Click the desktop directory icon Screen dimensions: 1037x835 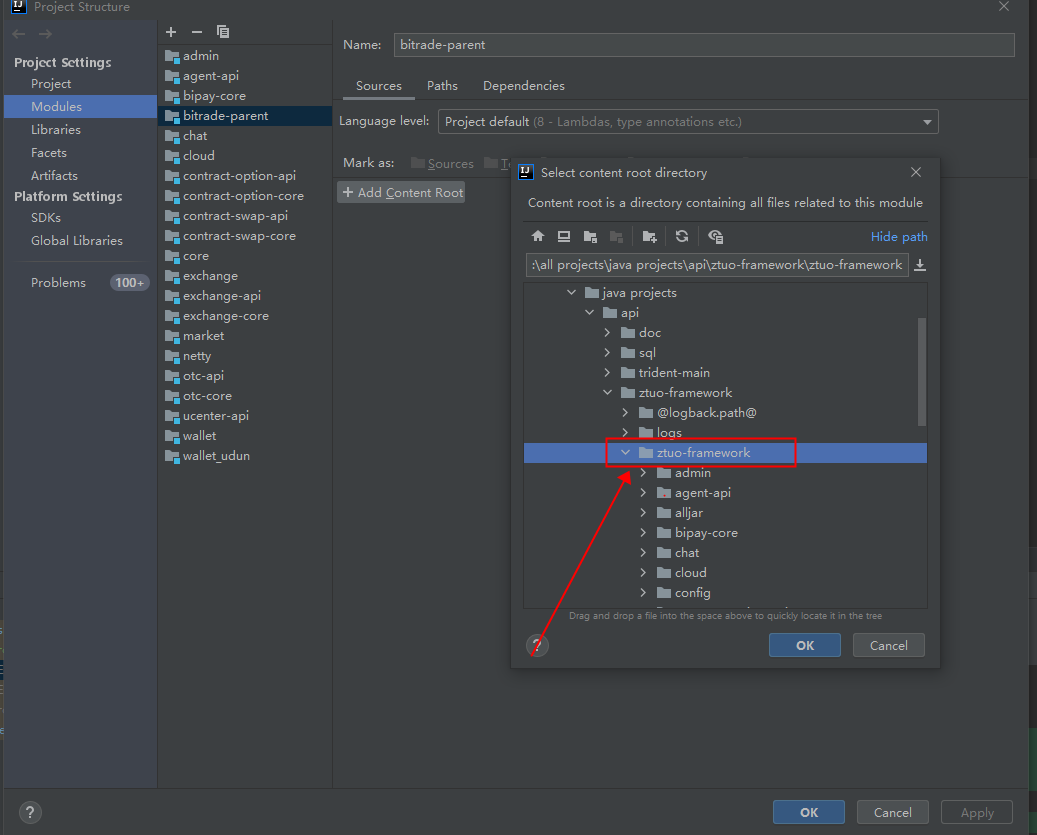[563, 236]
